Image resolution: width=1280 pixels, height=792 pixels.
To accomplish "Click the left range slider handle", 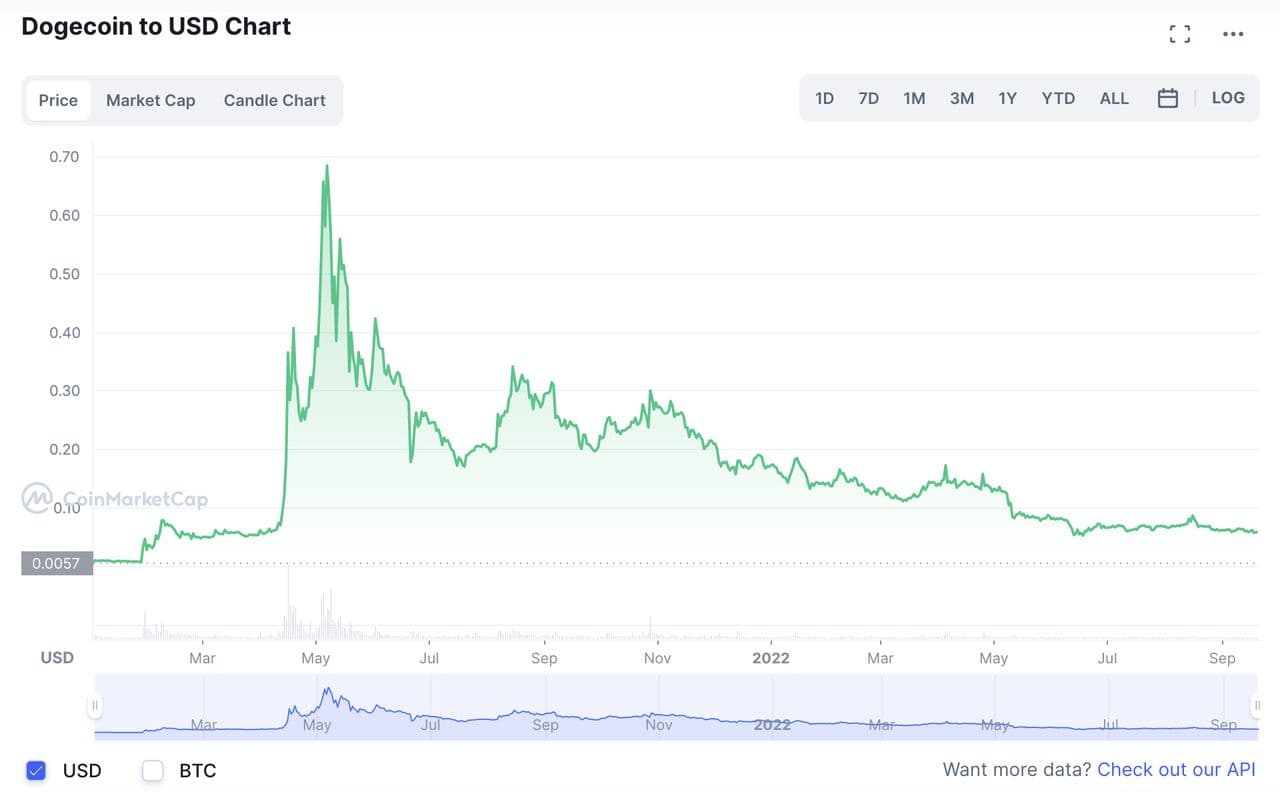I will click(x=95, y=706).
